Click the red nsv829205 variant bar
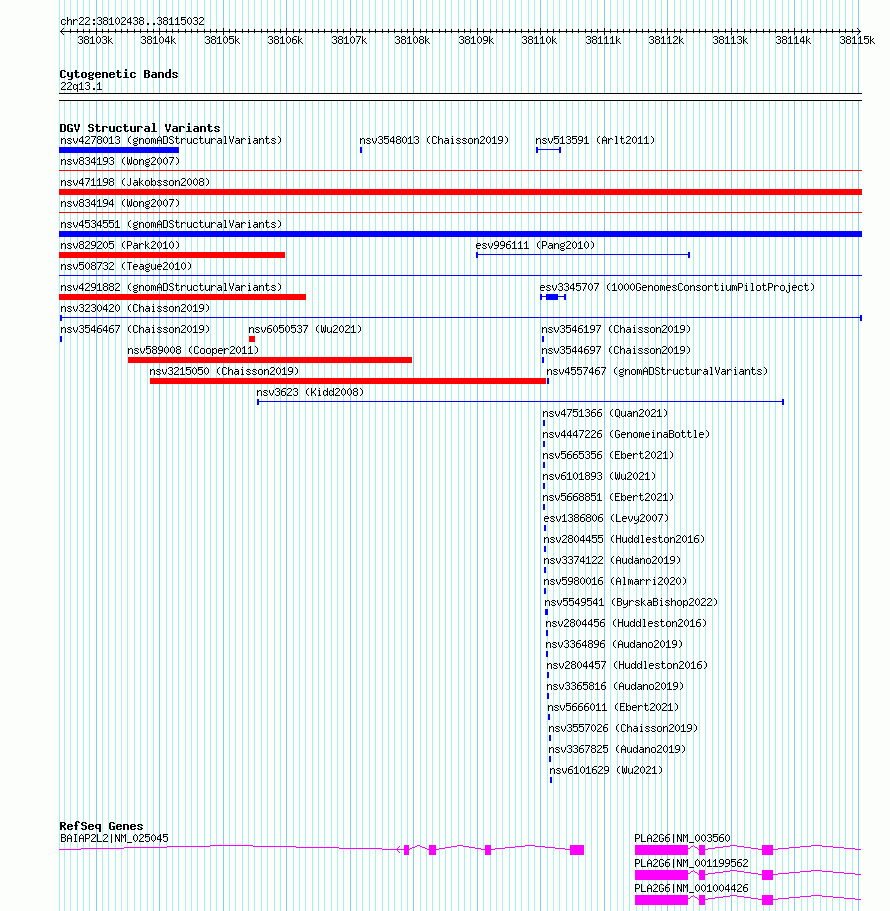Viewport: 890px width, 911px height. [x=172, y=254]
